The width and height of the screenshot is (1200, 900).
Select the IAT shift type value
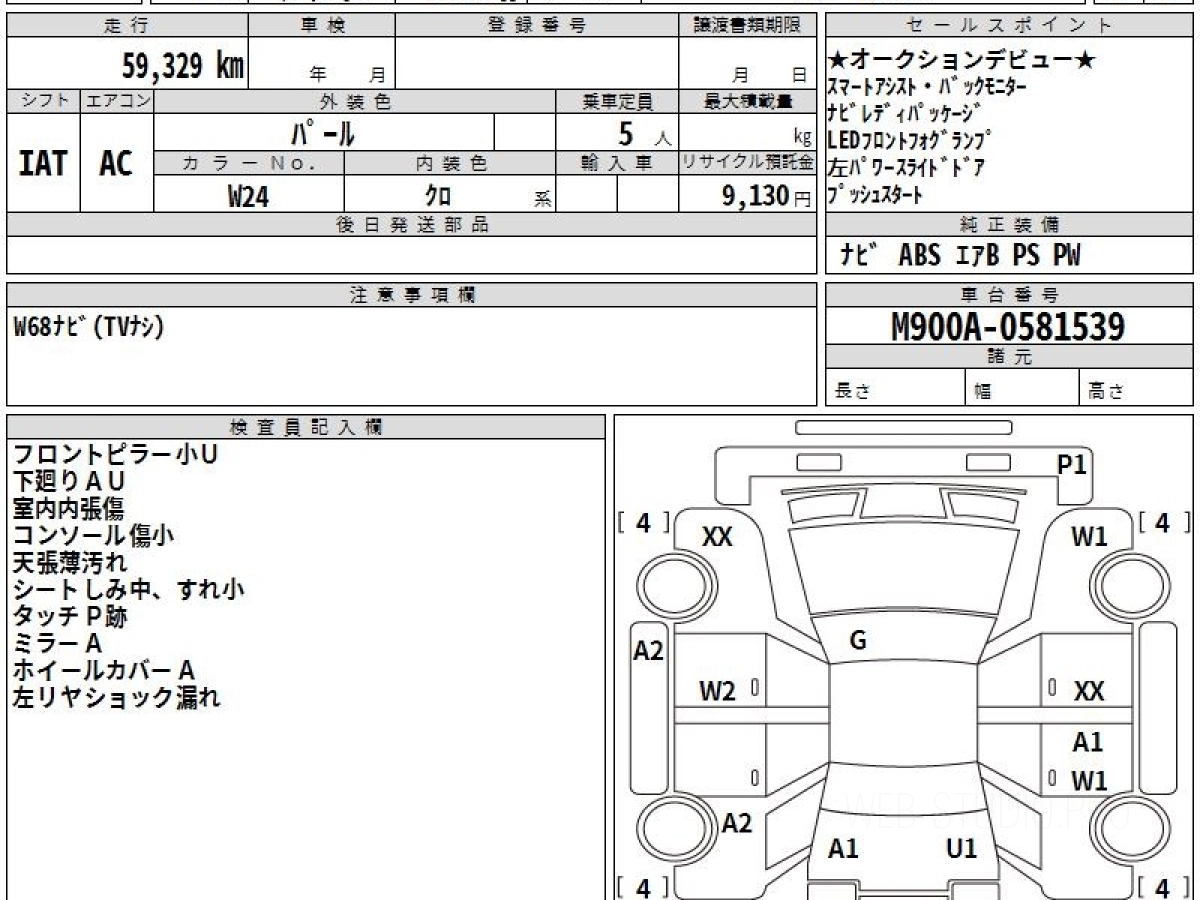point(43,164)
